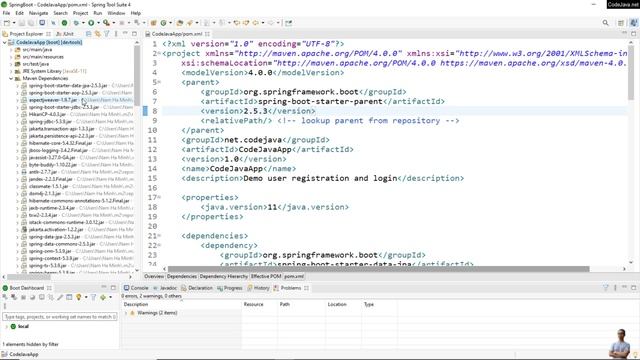Click the Boot Dashboard open console icon
Screen dimensions: 640x360
click(x=42, y=297)
